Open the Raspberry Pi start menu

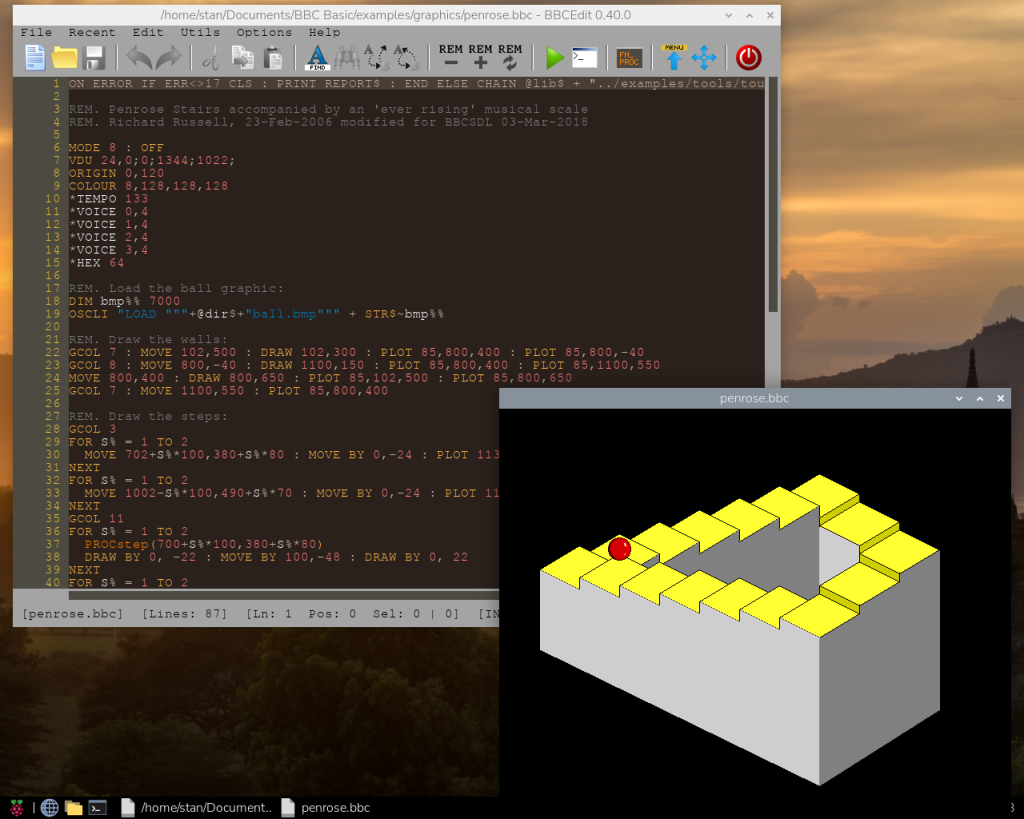[x=17, y=807]
